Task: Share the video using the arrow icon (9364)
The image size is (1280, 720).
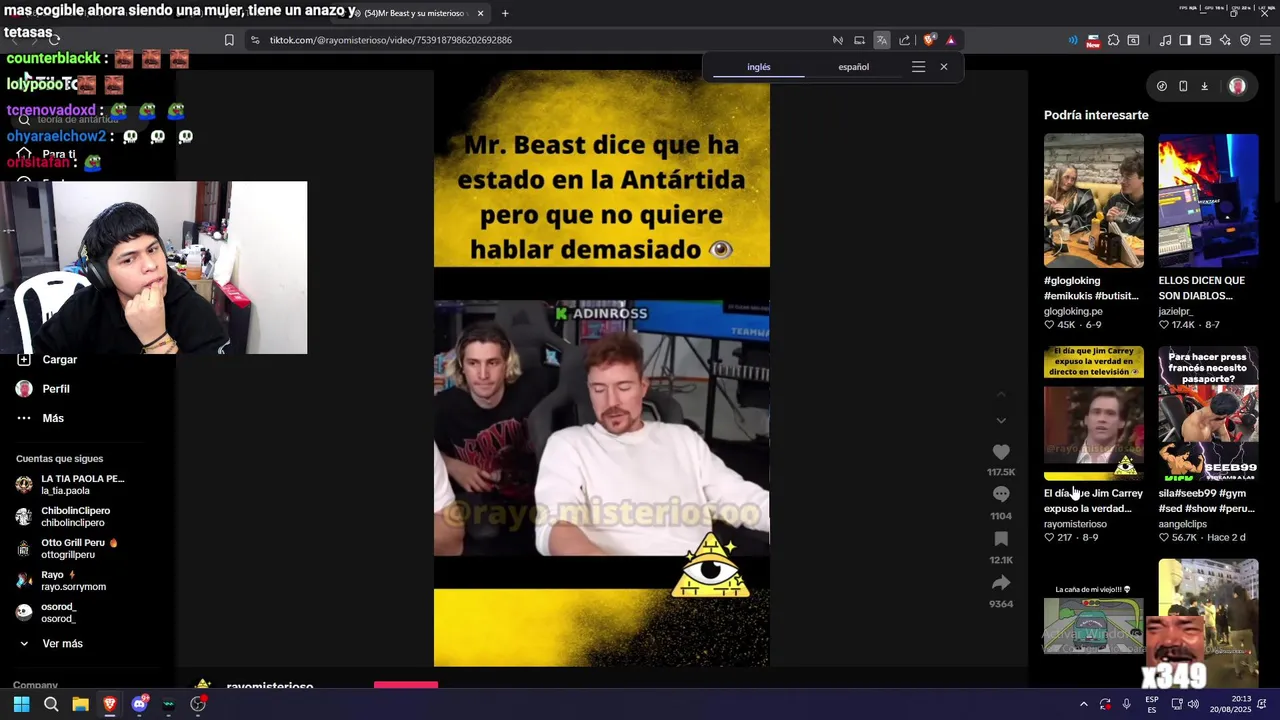Action: click(1001, 583)
